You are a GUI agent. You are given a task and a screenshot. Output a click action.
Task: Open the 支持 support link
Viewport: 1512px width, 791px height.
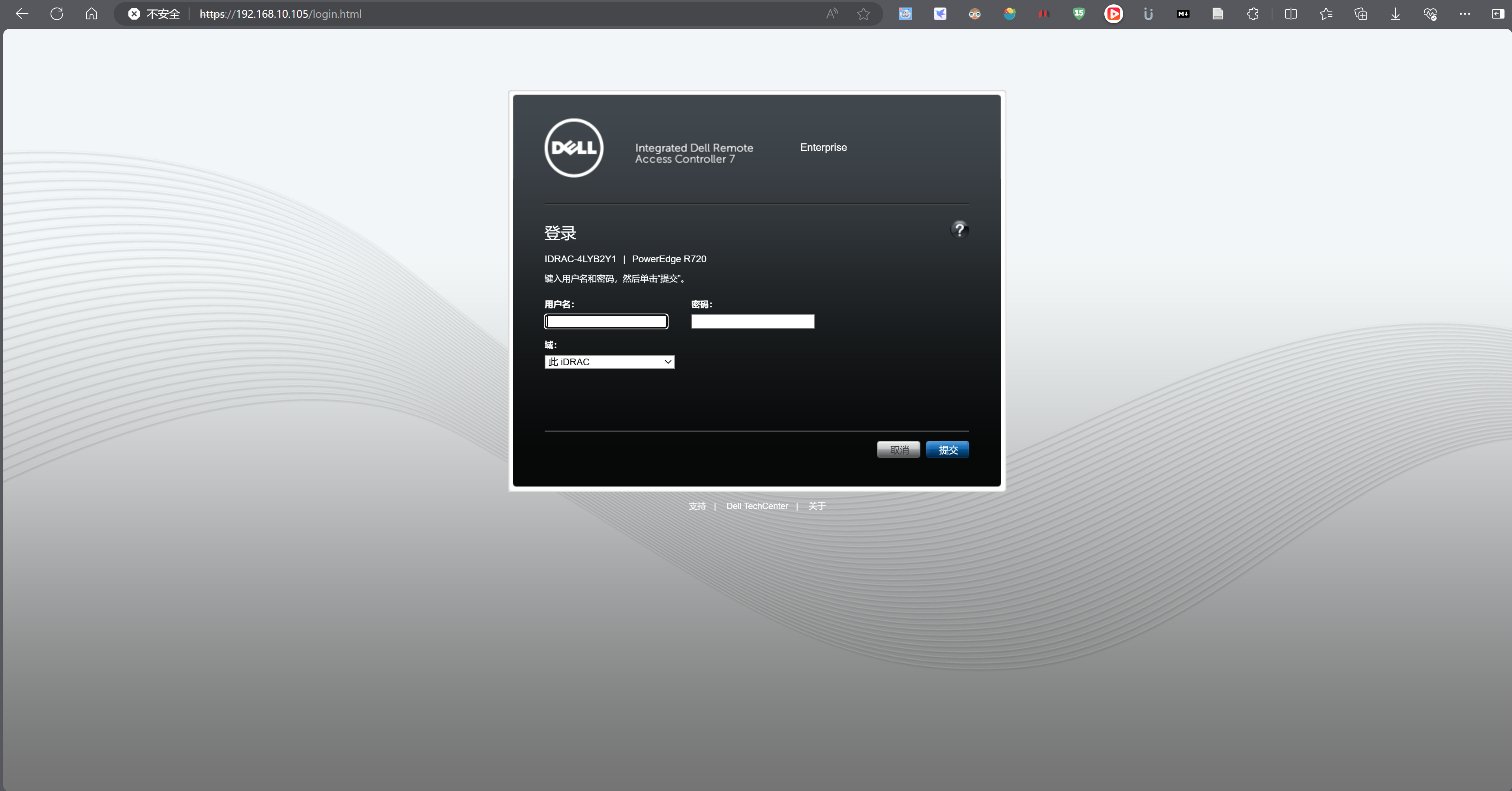tap(697, 506)
